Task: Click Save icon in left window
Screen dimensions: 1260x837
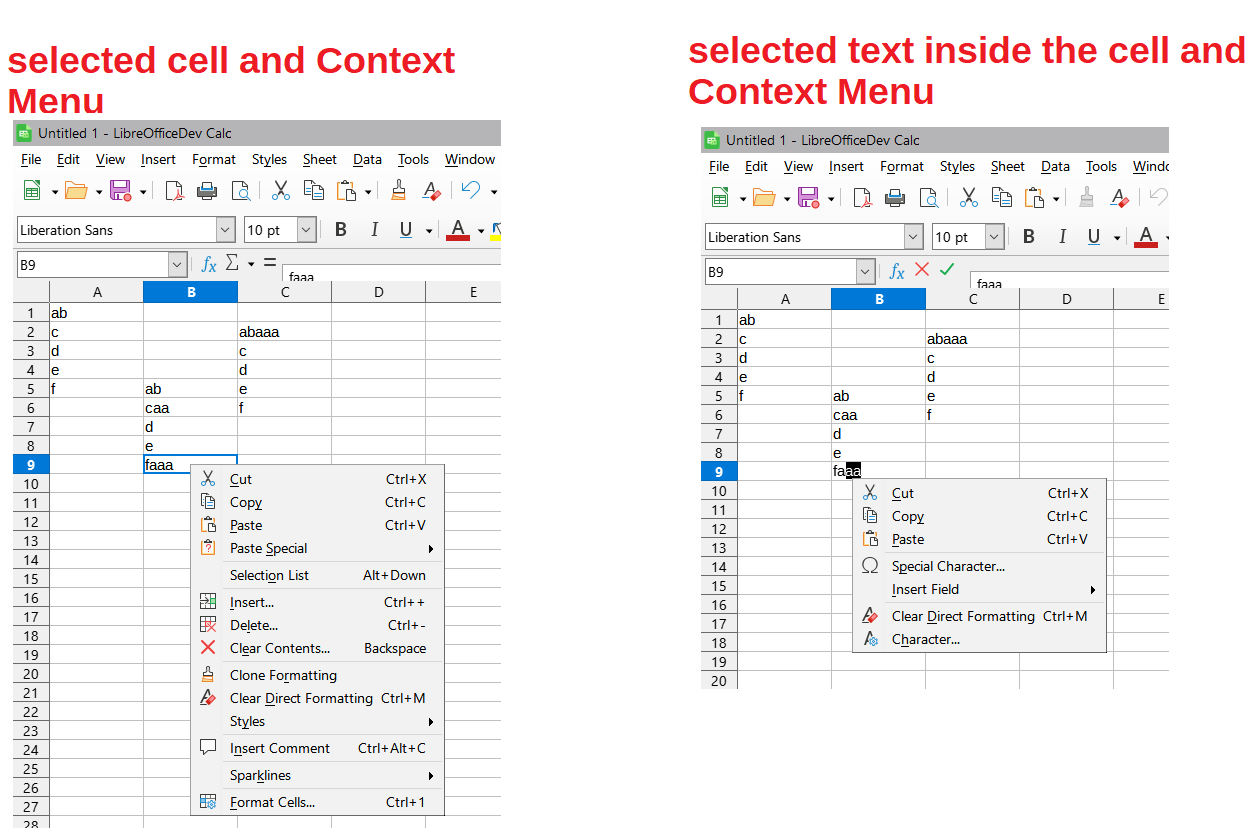Action: tap(121, 190)
